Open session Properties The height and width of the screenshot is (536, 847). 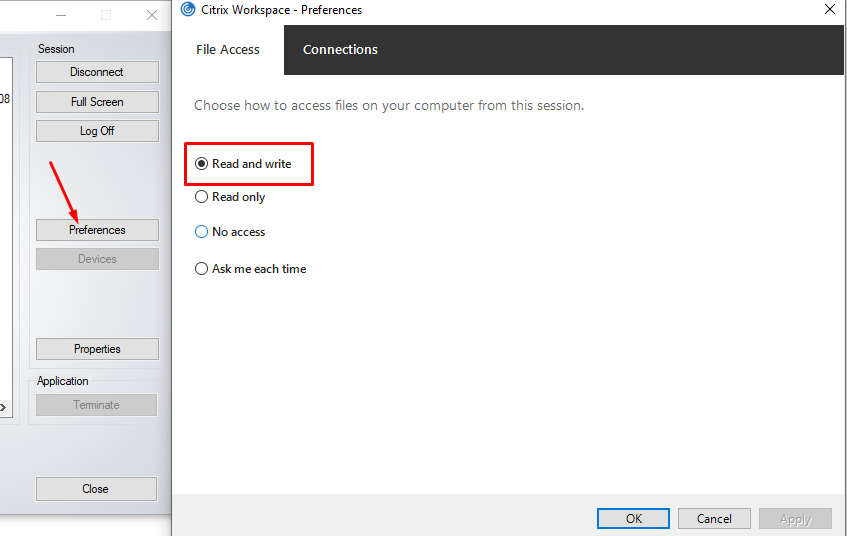point(97,349)
